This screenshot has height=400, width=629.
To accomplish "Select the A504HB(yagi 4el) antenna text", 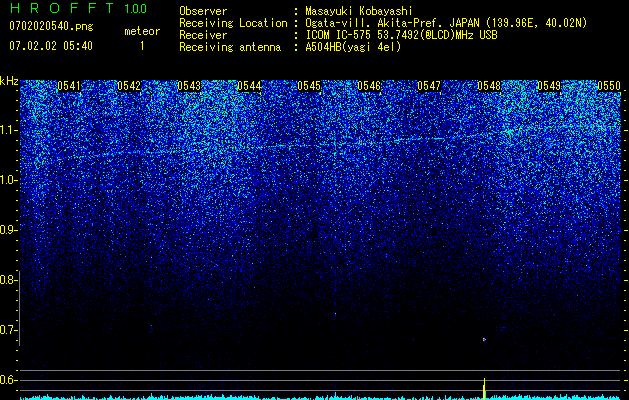I will [x=353, y=47].
